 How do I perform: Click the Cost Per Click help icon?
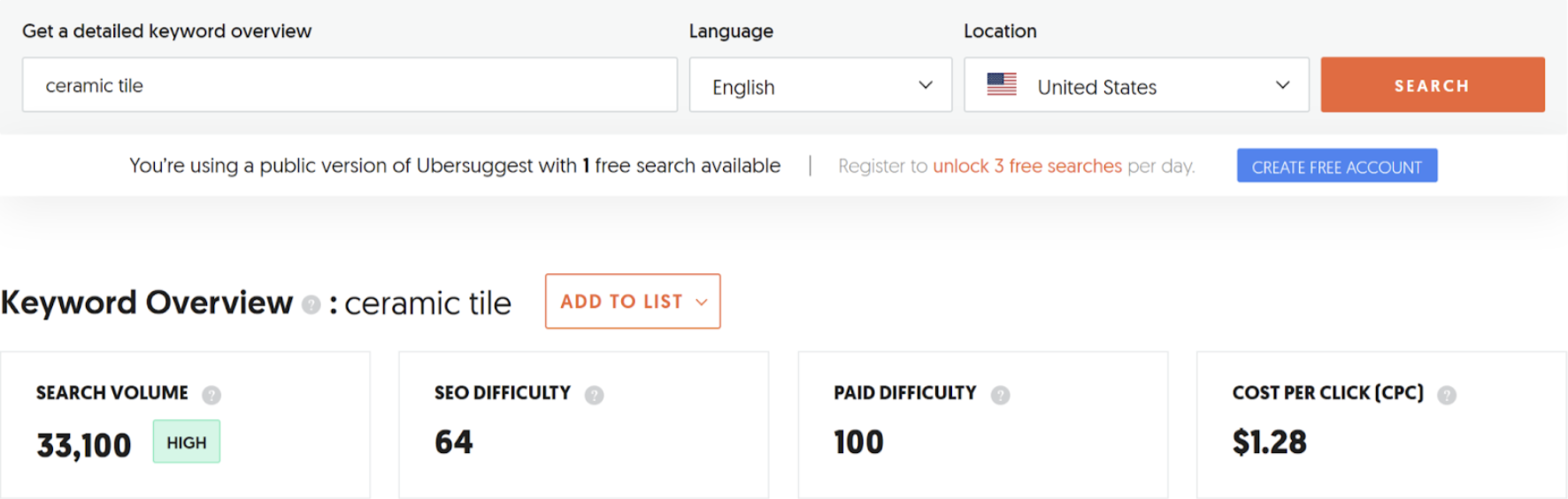(1447, 395)
